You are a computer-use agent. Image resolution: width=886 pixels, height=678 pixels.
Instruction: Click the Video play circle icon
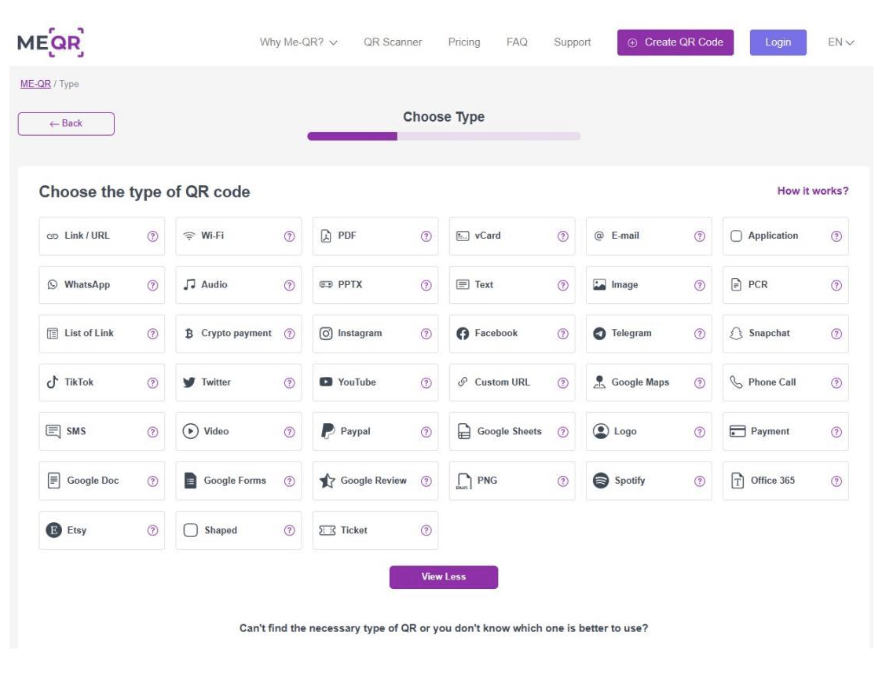(190, 431)
